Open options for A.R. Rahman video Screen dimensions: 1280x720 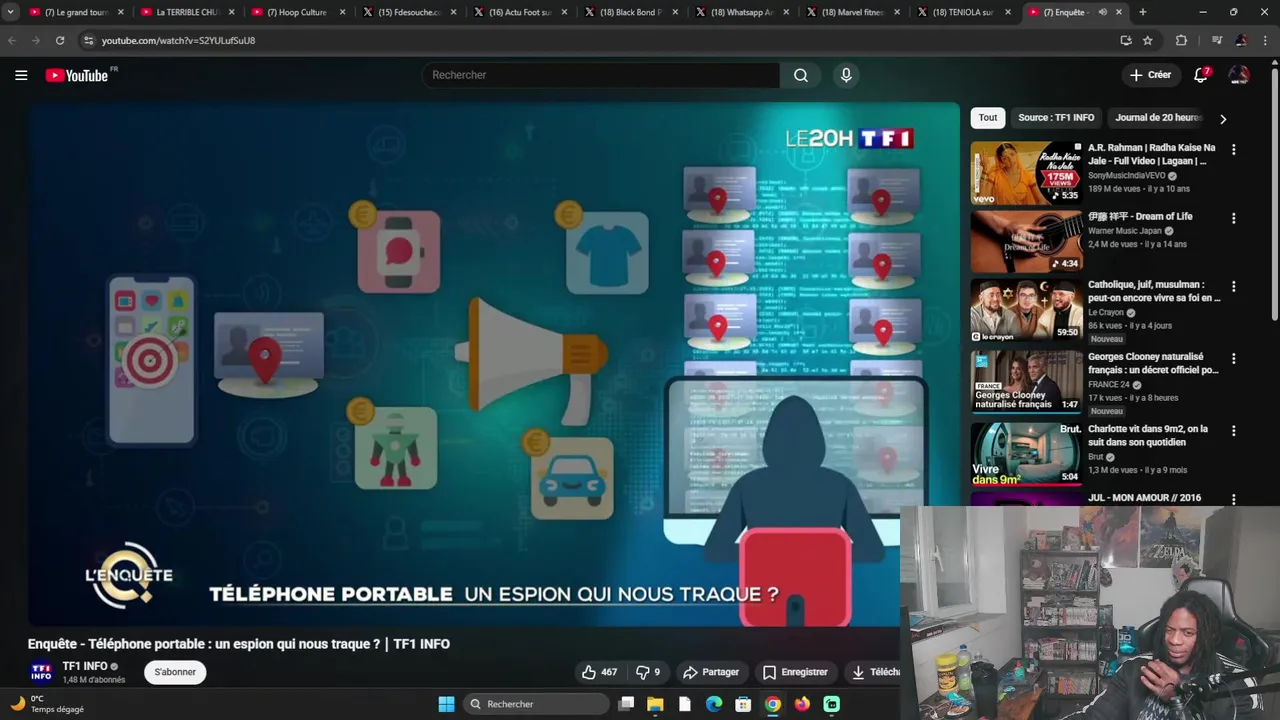click(x=1233, y=149)
